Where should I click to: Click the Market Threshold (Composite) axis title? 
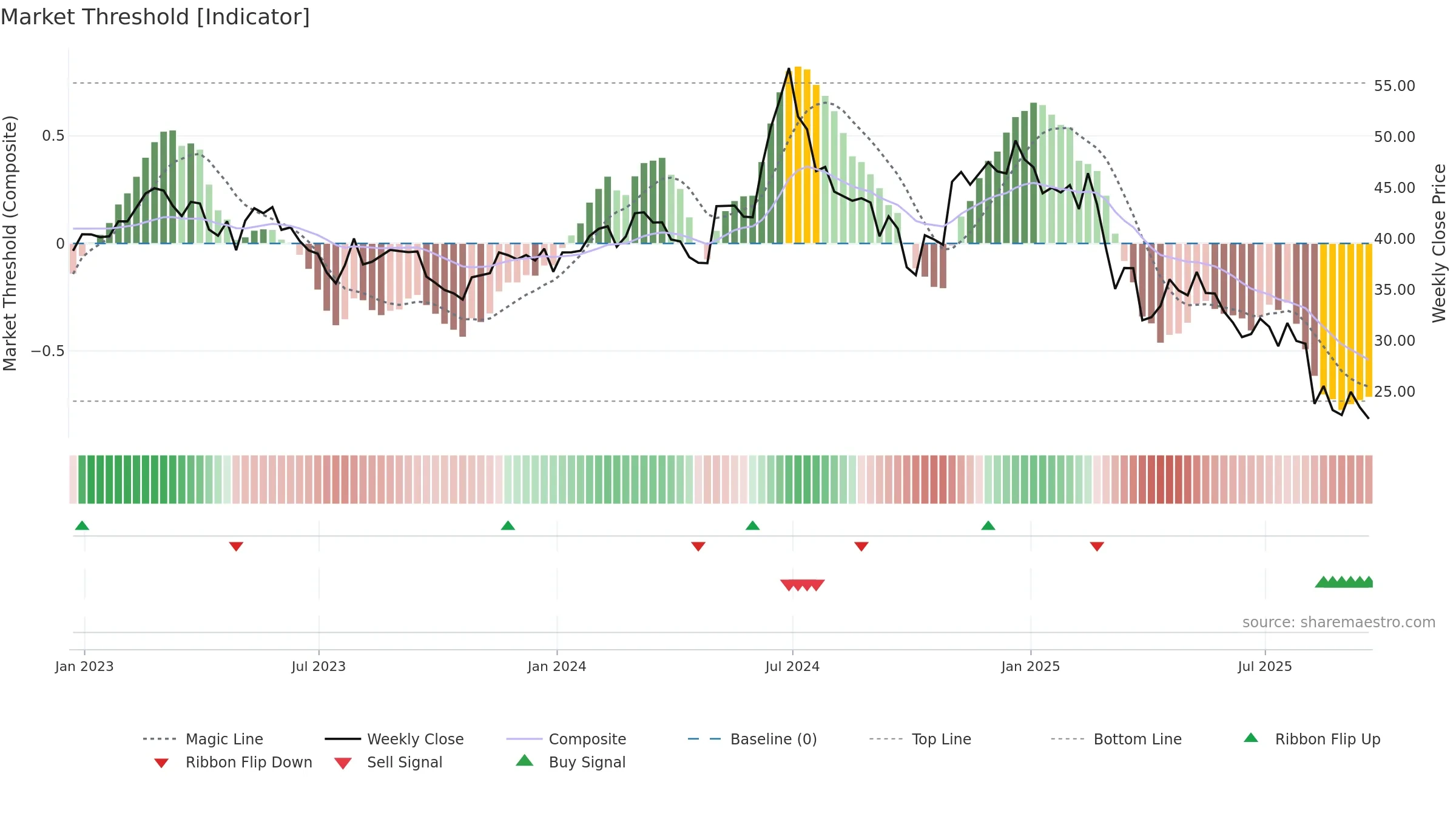coord(10,243)
